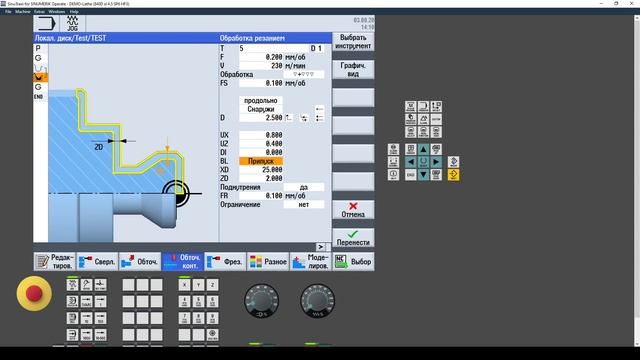Click the cursor up arrow key
The width and height of the screenshot is (640, 360).
point(423,149)
